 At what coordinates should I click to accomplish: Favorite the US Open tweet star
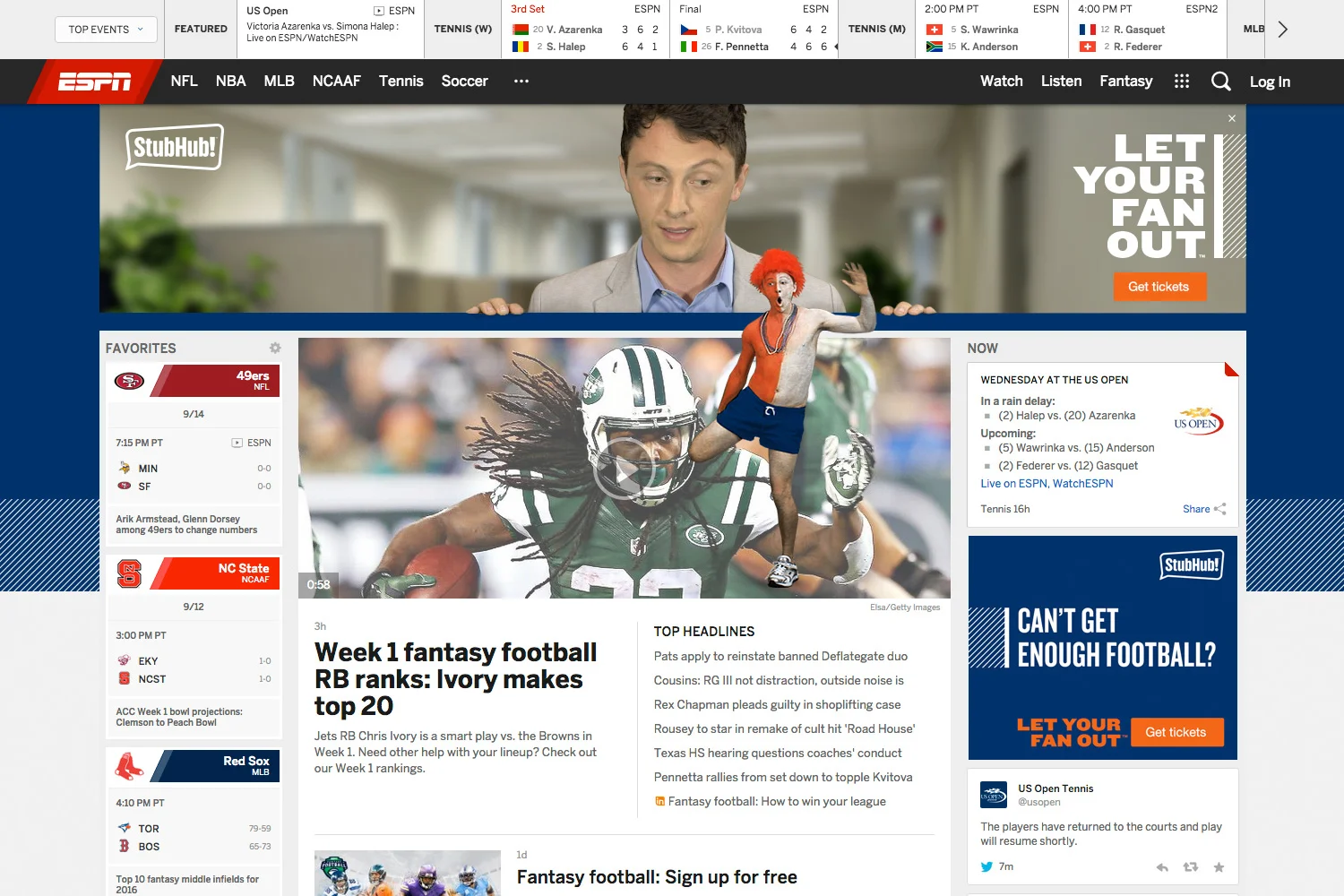click(x=1219, y=867)
